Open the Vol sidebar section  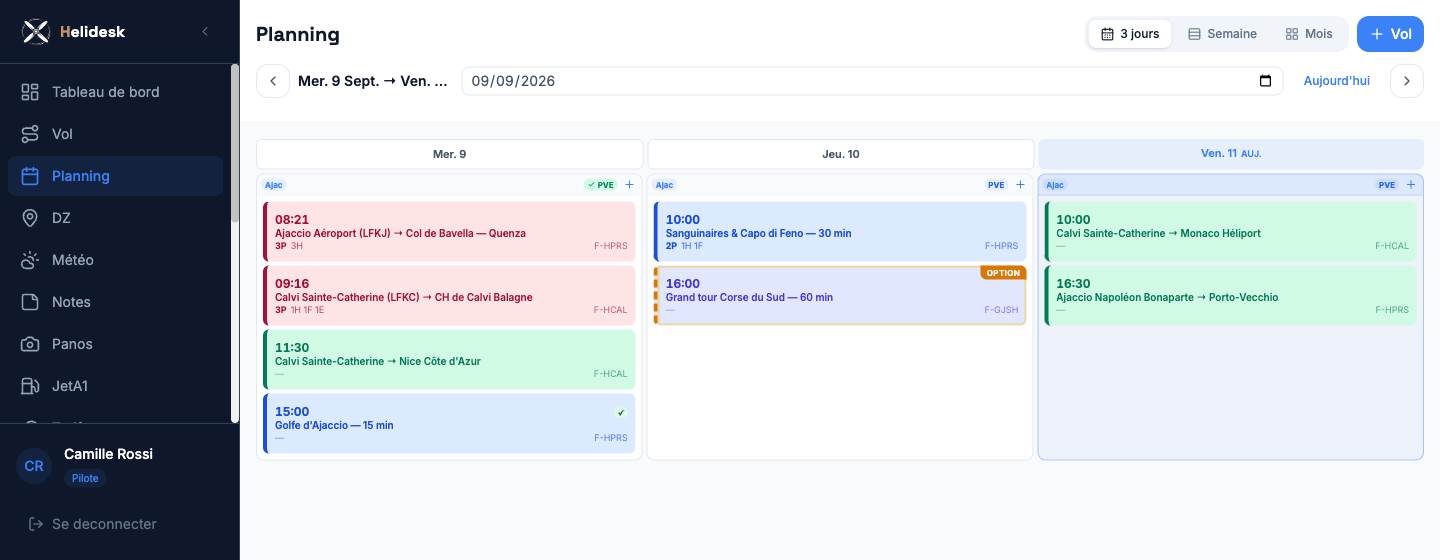tap(115, 134)
